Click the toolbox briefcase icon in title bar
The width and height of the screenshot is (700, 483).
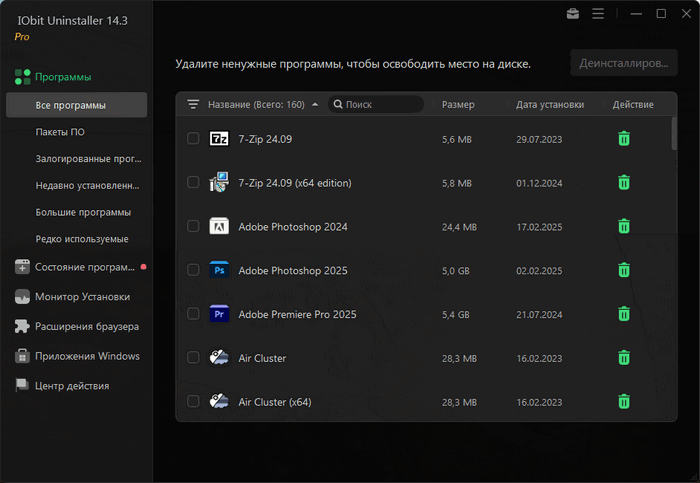tap(572, 14)
